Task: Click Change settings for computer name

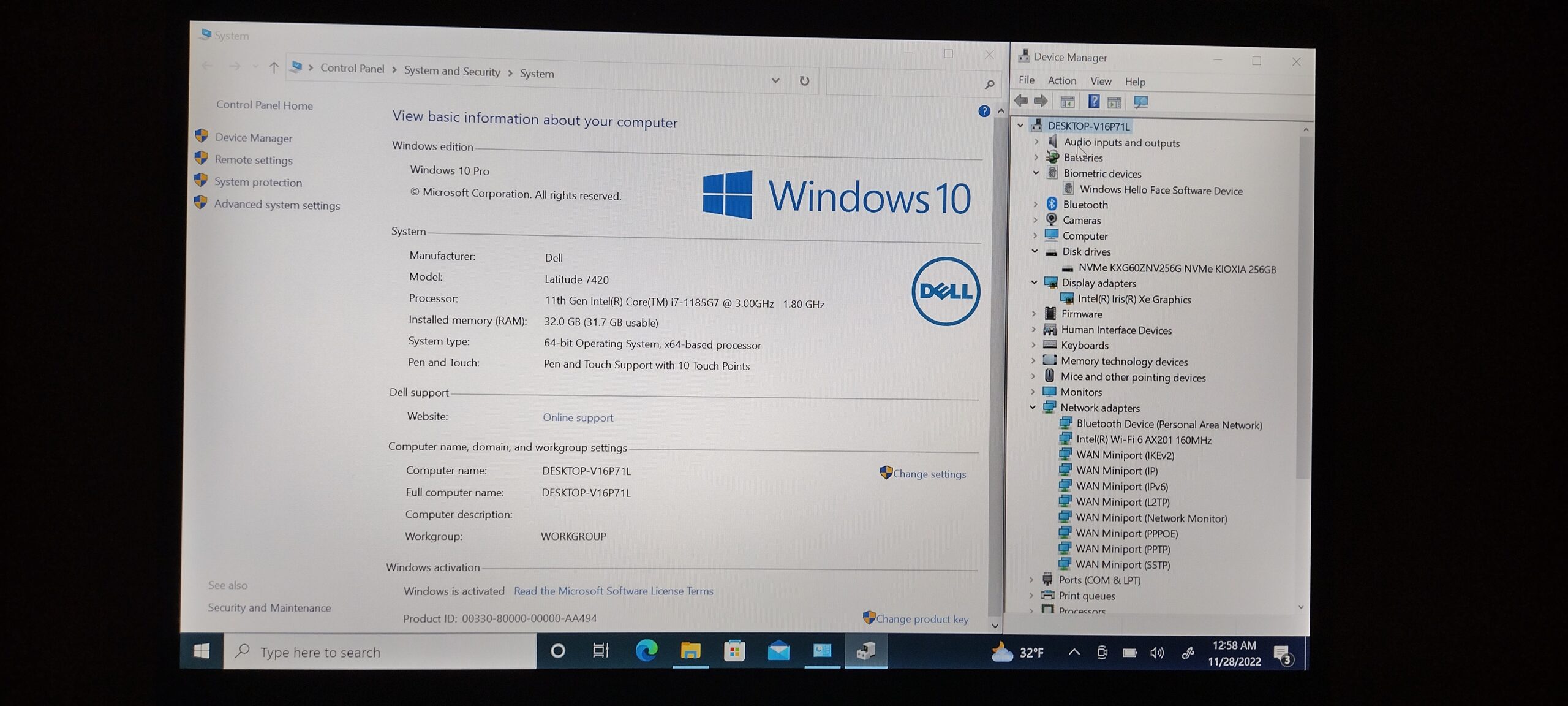Action: coord(929,474)
